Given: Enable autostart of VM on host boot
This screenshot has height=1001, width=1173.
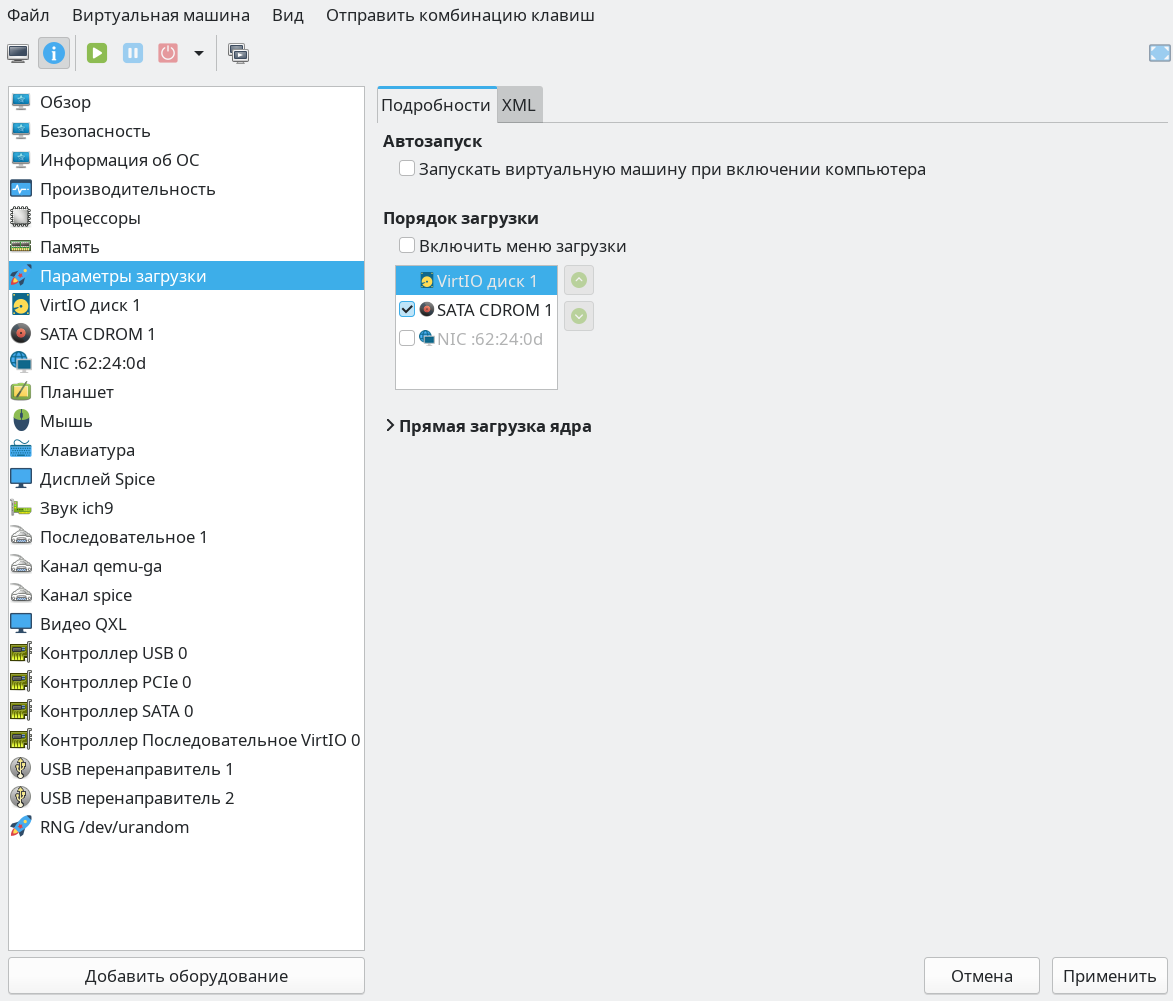Looking at the screenshot, I should 407,169.
